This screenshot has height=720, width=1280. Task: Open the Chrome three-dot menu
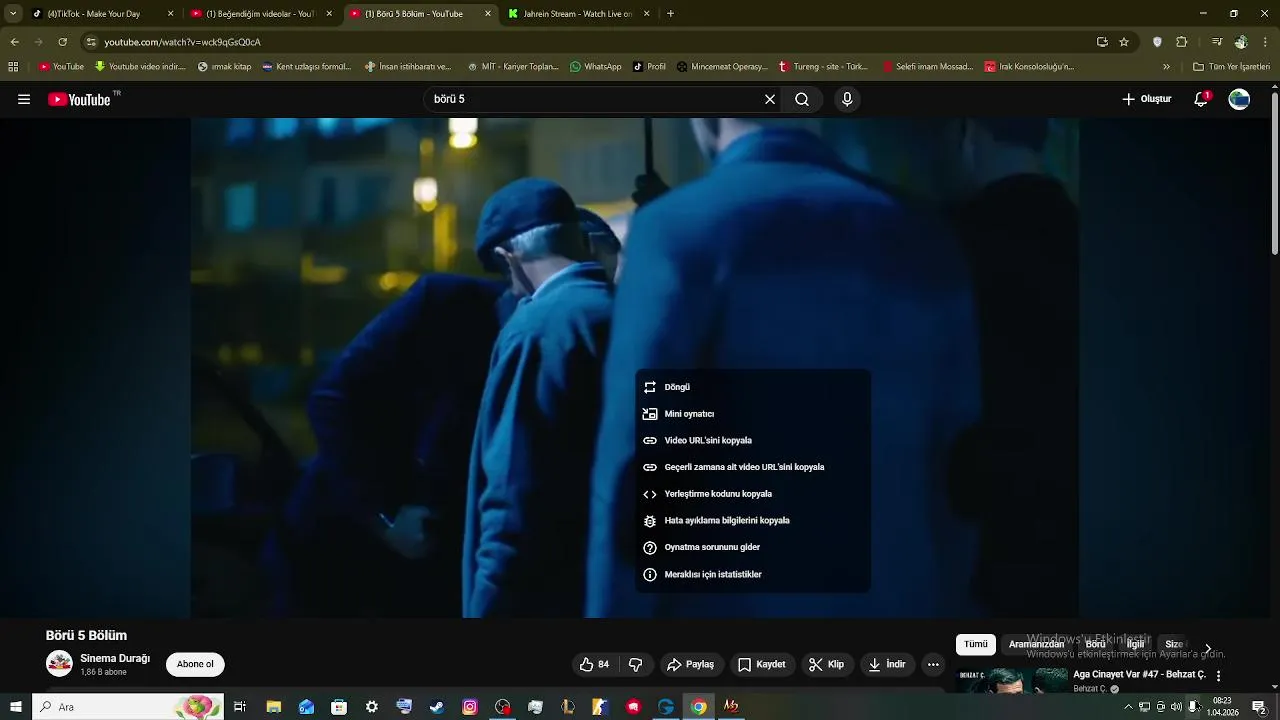[1266, 42]
